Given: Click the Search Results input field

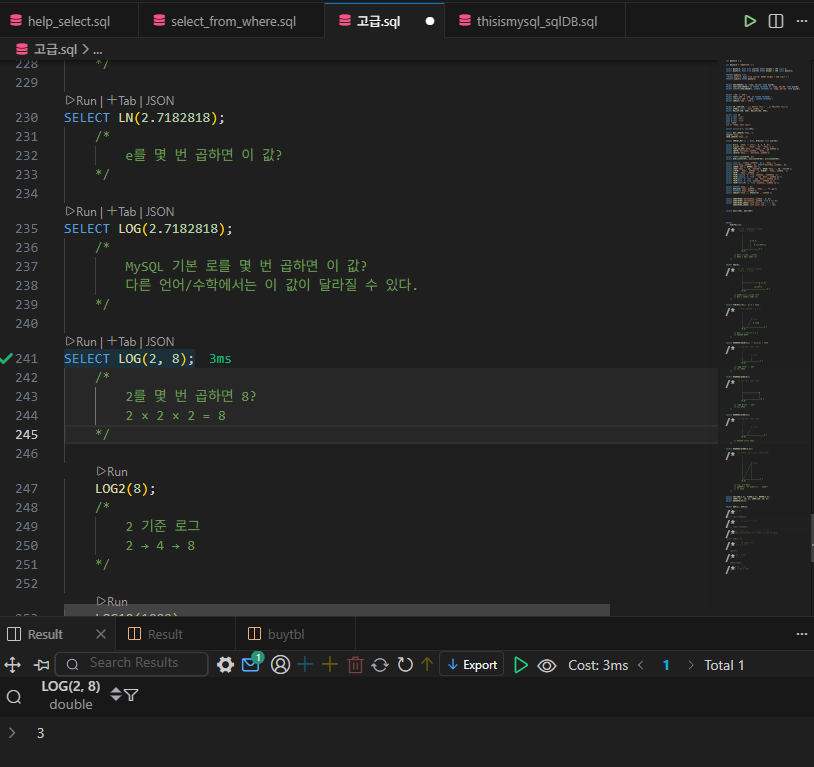Looking at the screenshot, I should (132, 664).
